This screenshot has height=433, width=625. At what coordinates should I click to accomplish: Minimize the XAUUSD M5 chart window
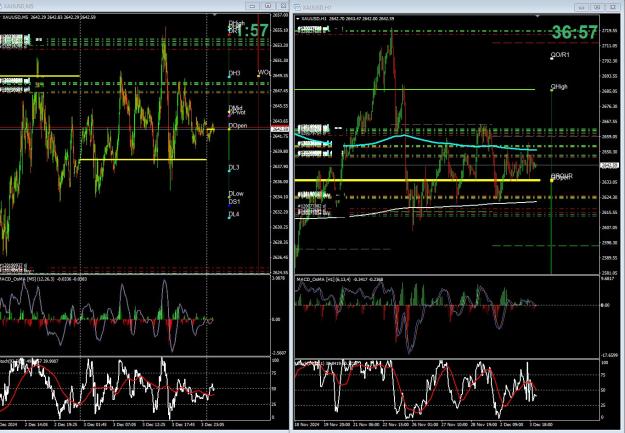pos(252,6)
